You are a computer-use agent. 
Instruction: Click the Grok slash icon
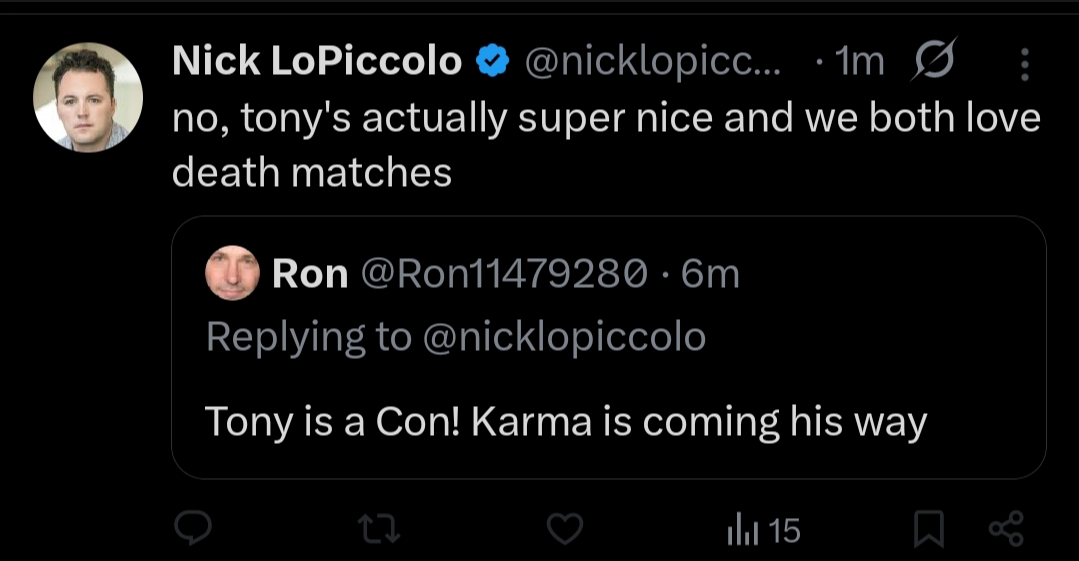[935, 62]
